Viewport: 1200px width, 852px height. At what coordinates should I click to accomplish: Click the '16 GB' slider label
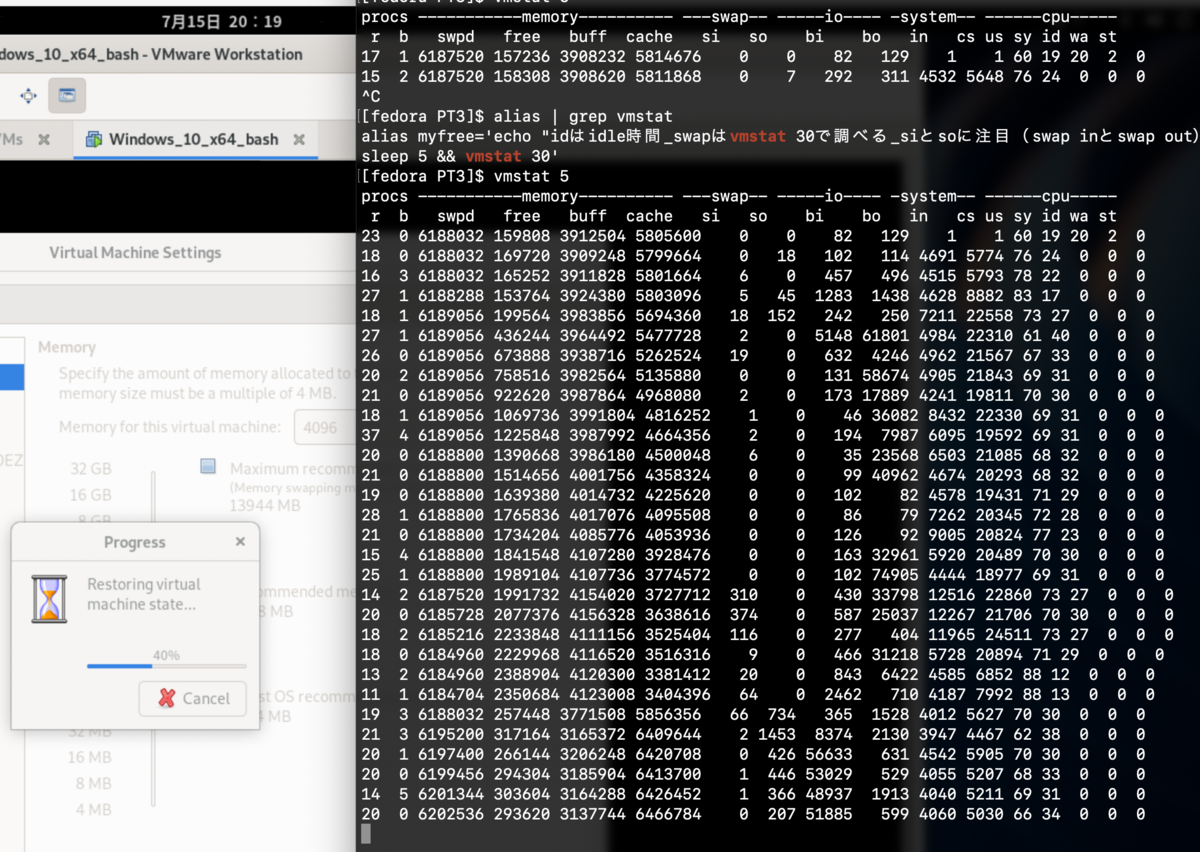click(x=91, y=495)
